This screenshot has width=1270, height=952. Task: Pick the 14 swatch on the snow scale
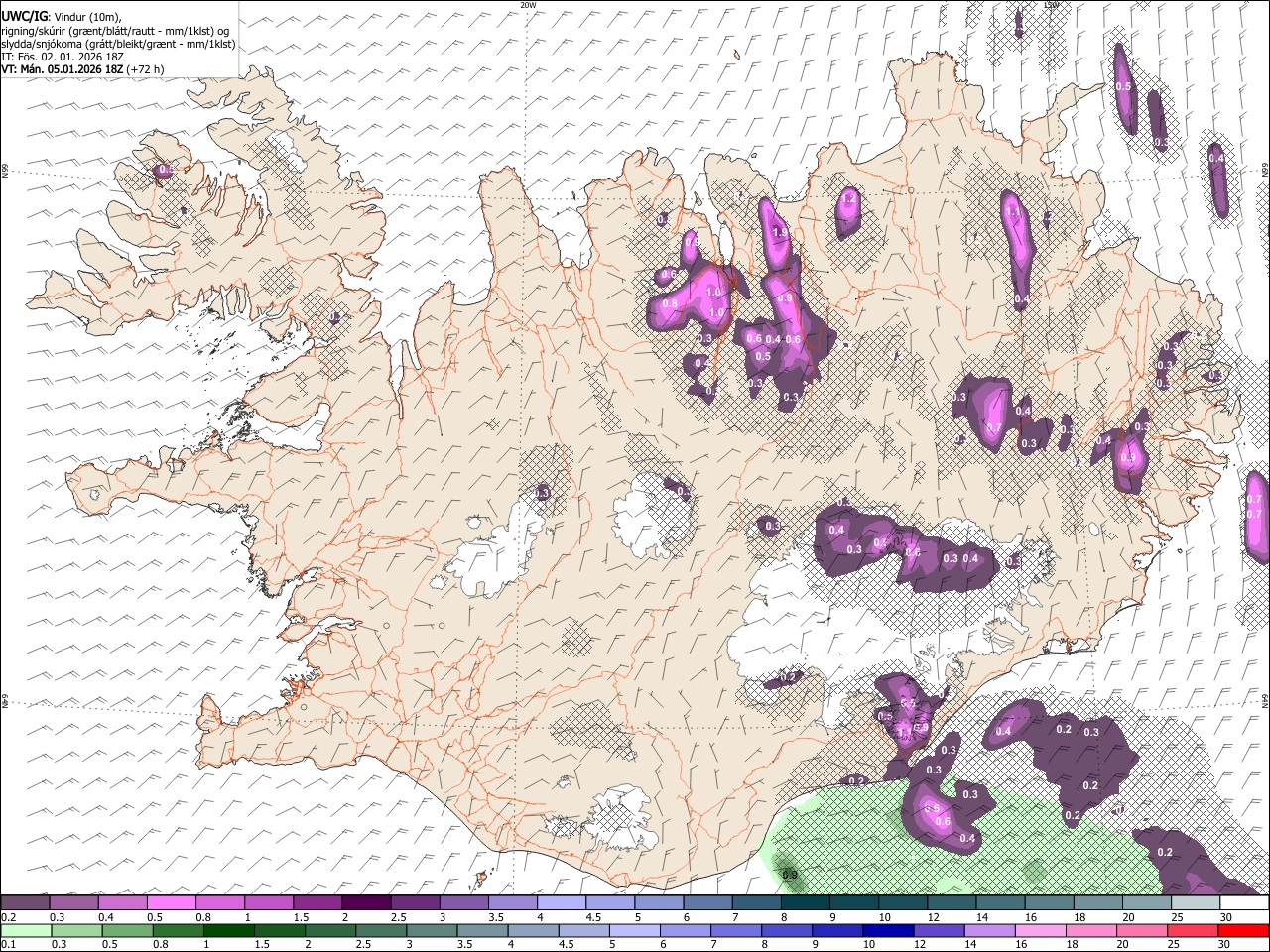(999, 903)
